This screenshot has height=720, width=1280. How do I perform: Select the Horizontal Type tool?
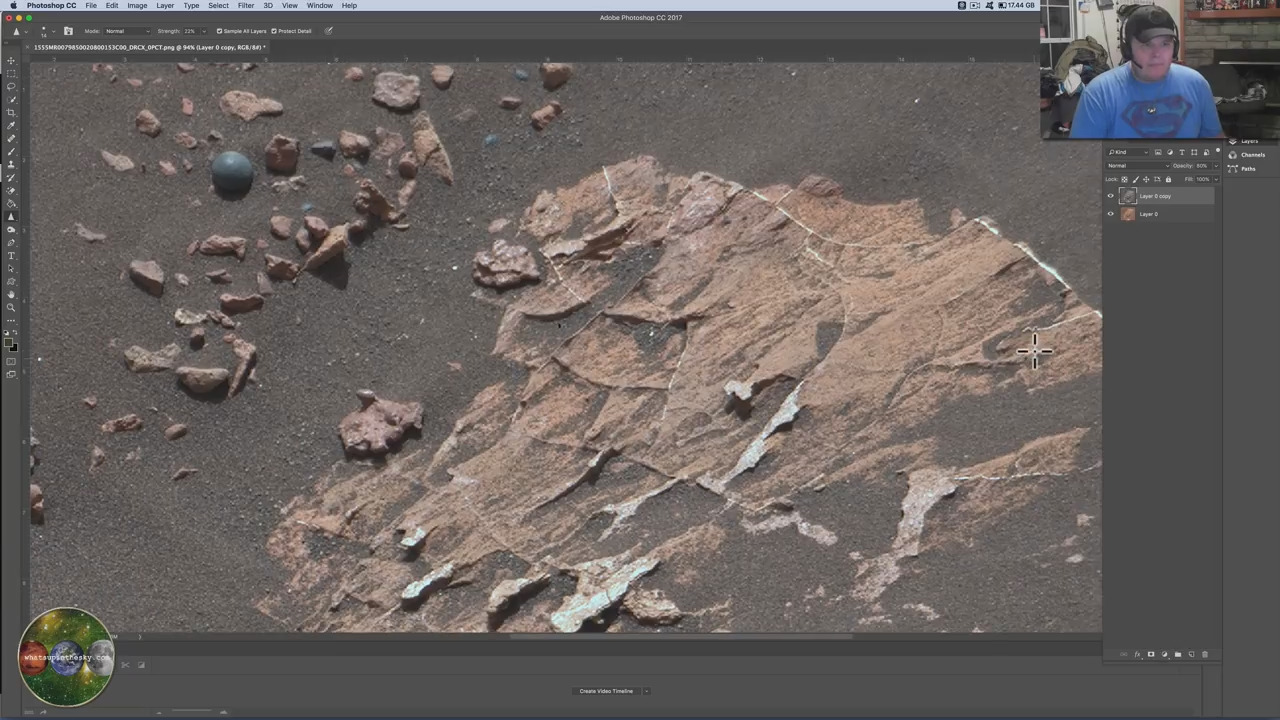11,256
